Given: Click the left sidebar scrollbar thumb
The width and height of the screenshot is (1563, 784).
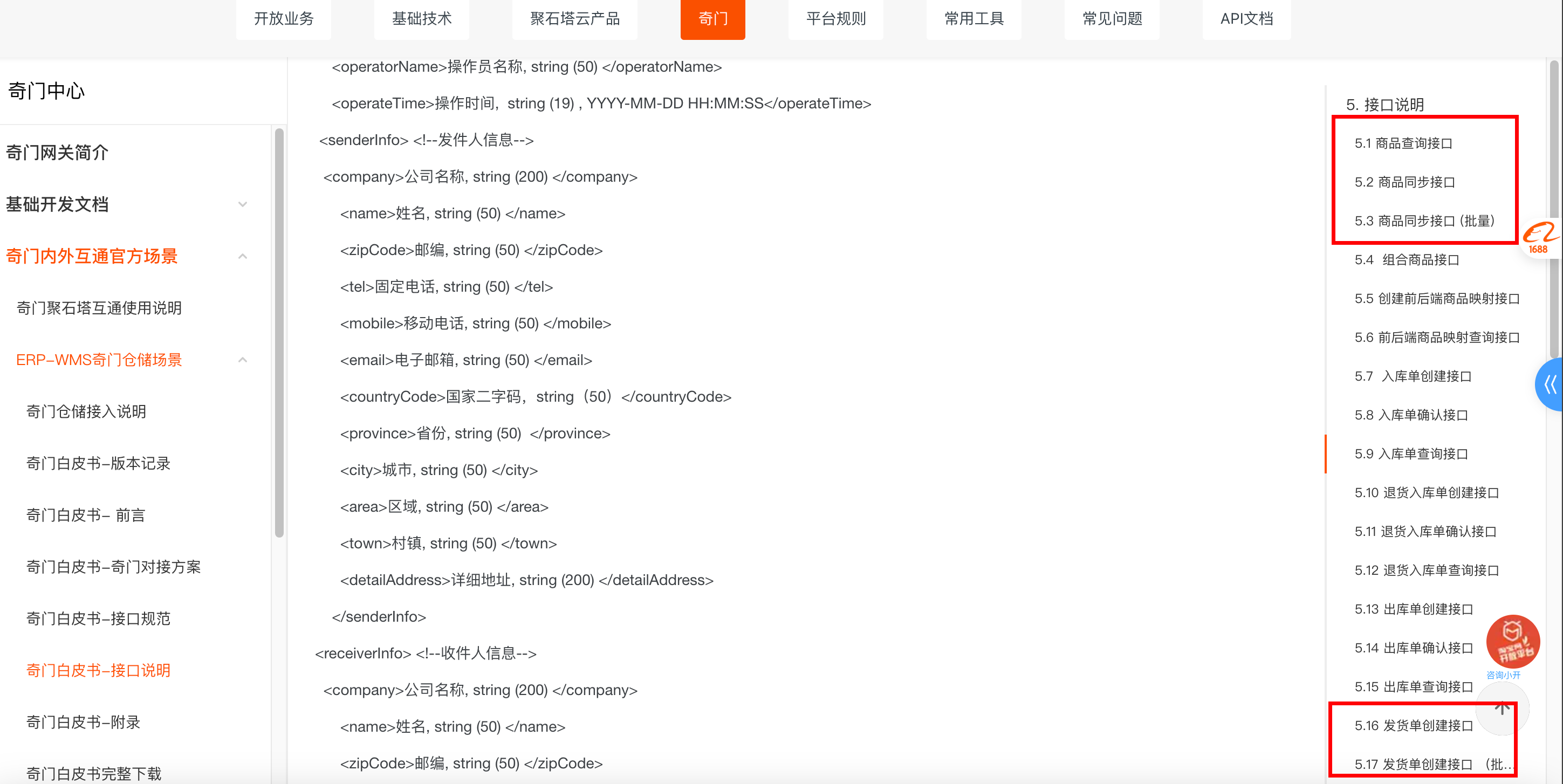Looking at the screenshot, I should pyautogui.click(x=279, y=333).
